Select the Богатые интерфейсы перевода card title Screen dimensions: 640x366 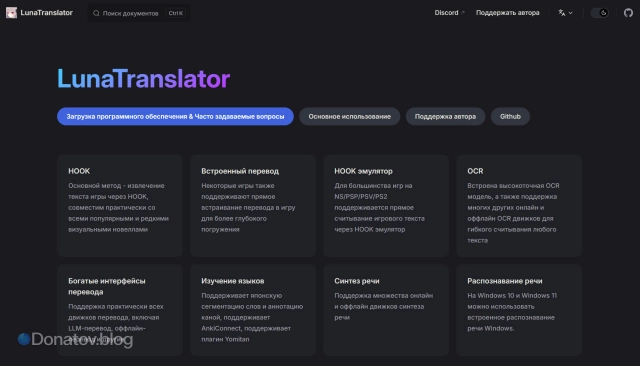point(107,286)
